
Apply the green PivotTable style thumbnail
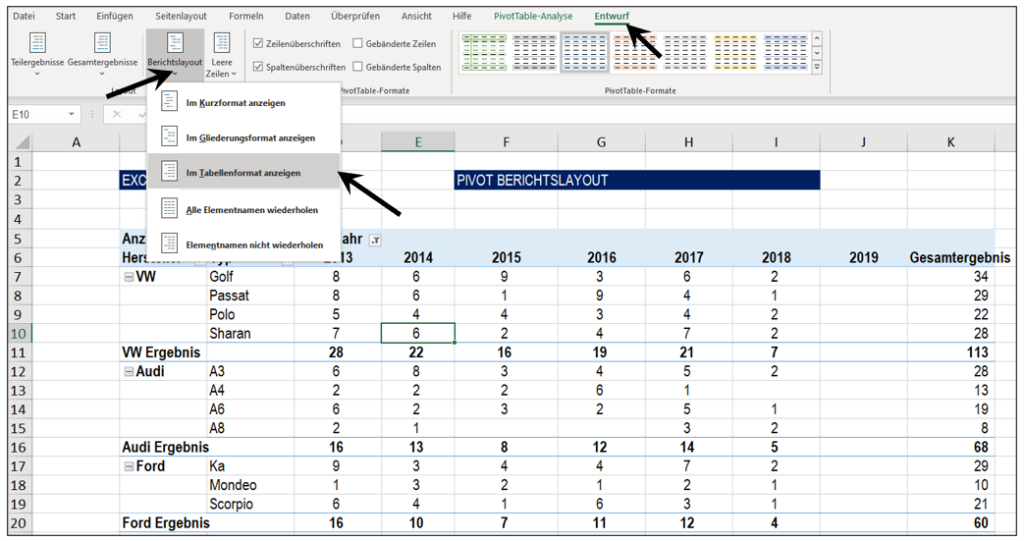[x=484, y=52]
